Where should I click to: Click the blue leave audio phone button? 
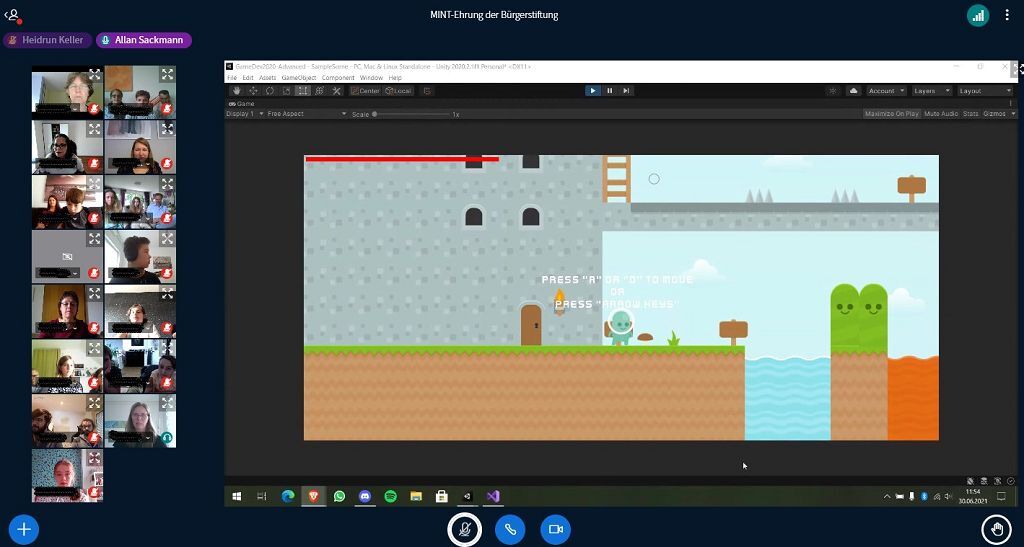pyautogui.click(x=510, y=529)
